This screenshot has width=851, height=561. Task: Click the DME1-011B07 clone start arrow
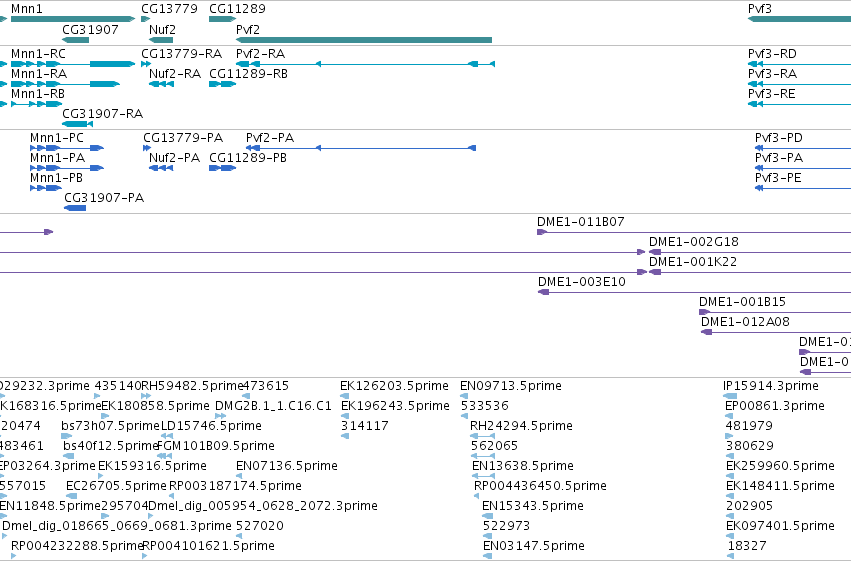tap(542, 232)
